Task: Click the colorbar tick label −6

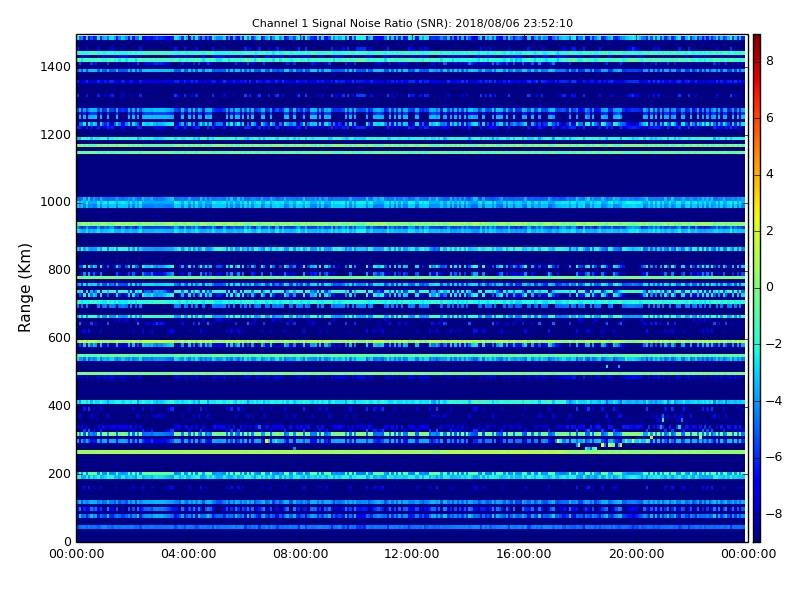Action: tap(773, 457)
